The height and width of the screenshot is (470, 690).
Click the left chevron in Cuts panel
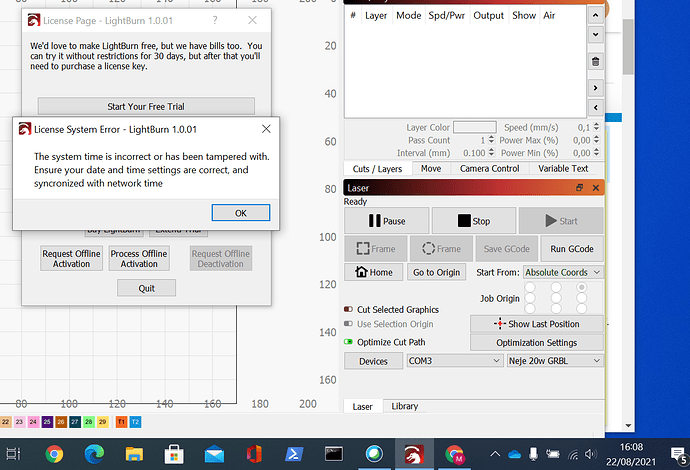[595, 107]
